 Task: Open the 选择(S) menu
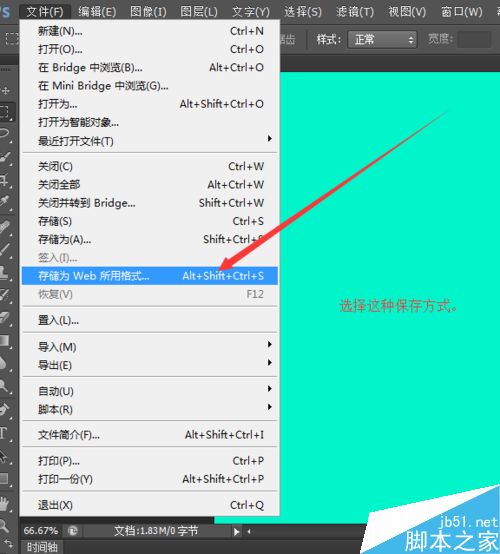point(303,12)
